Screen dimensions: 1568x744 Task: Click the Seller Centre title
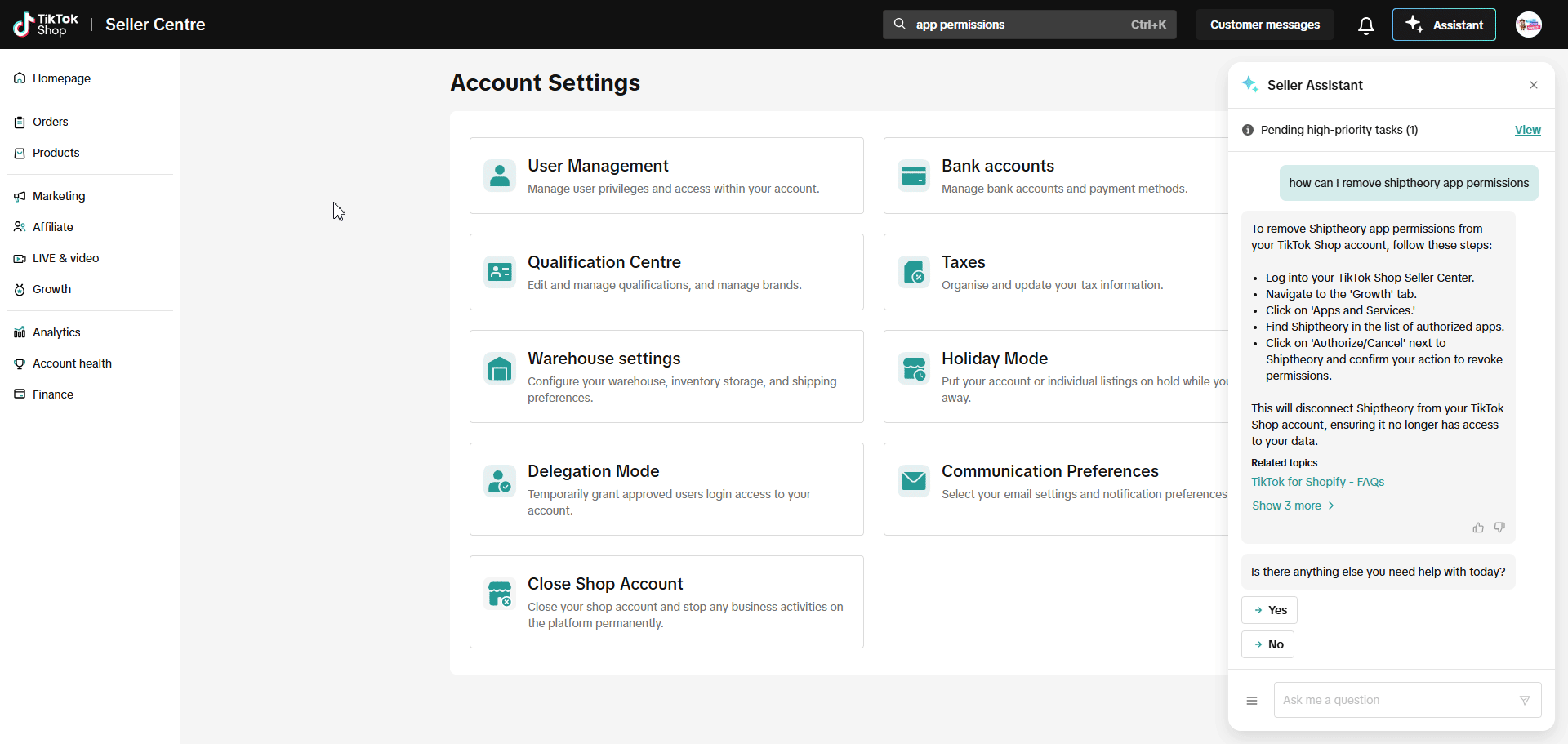coord(155,25)
